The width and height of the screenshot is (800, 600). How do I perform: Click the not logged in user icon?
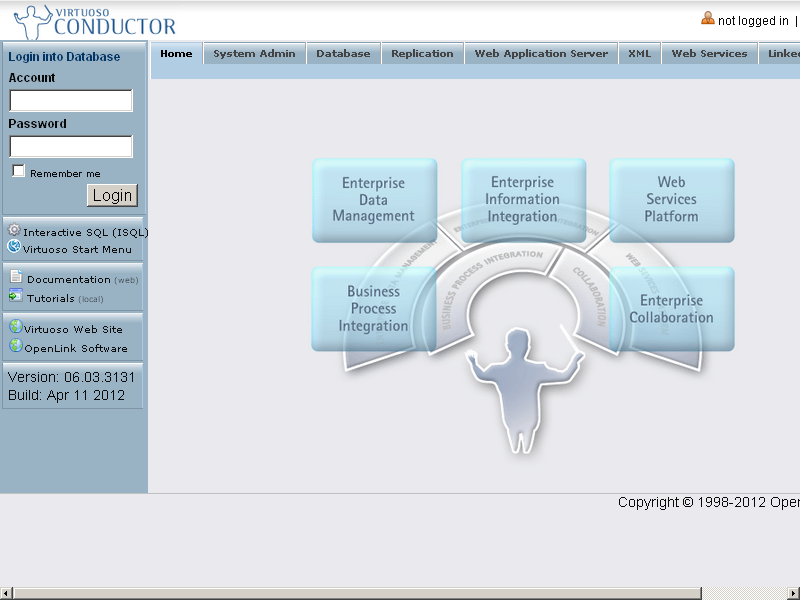(x=708, y=18)
